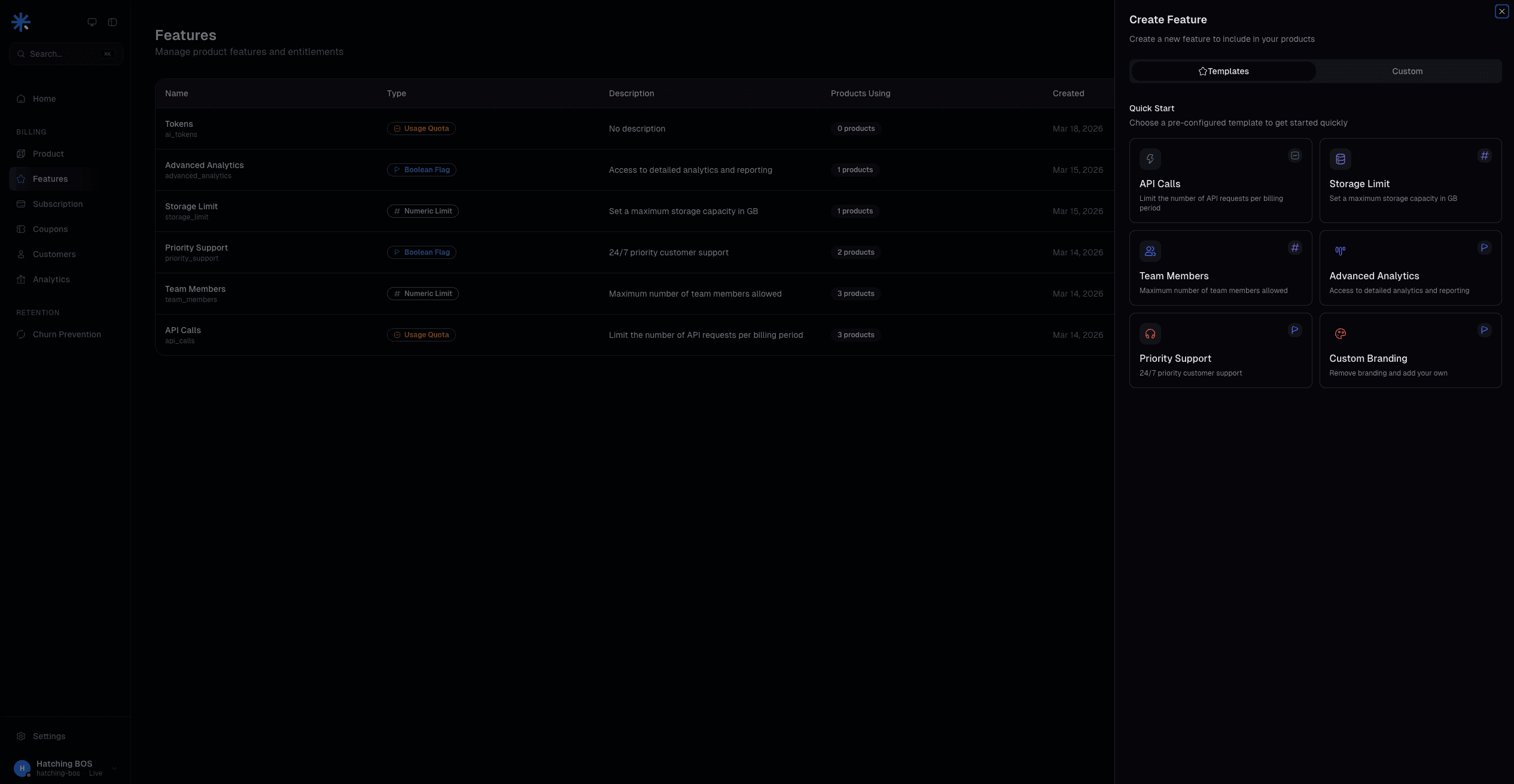Click the monitor display icon in the sidebar header
This screenshot has height=784, width=1514.
[x=92, y=22]
